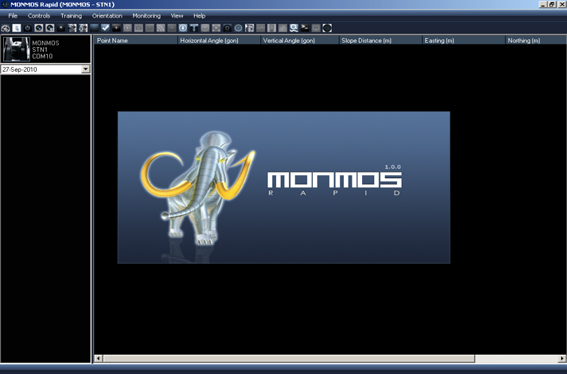Click the checkmark icon in the toolbar
This screenshot has width=567, height=374.
pyautogui.click(x=105, y=28)
